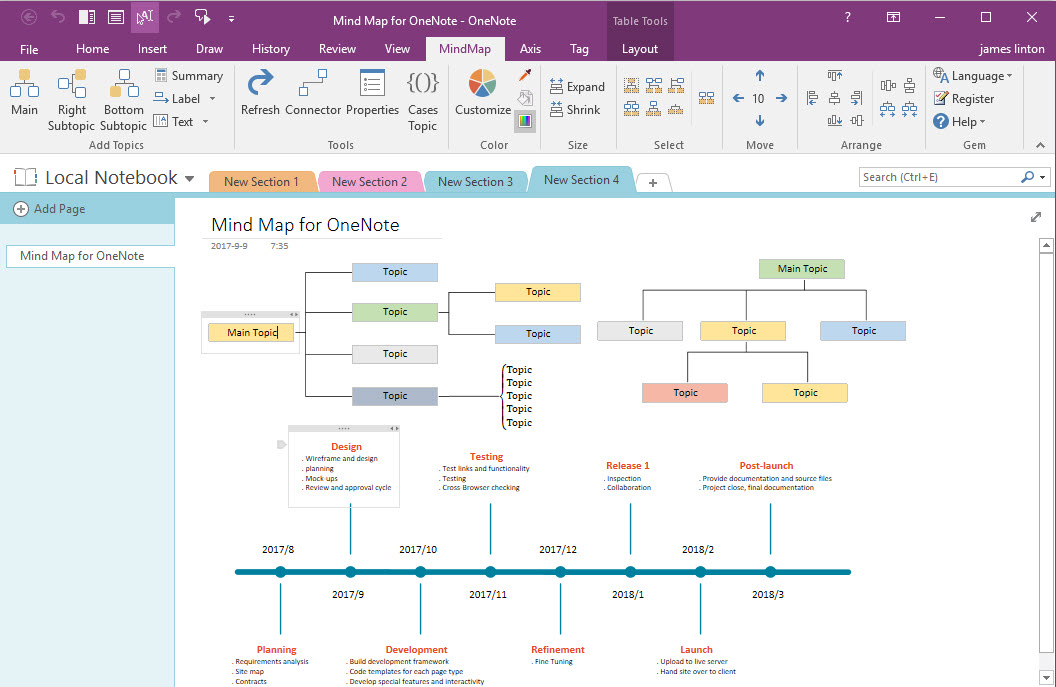This screenshot has width=1056, height=687.
Task: Click the Refresh tool
Action: [260, 97]
